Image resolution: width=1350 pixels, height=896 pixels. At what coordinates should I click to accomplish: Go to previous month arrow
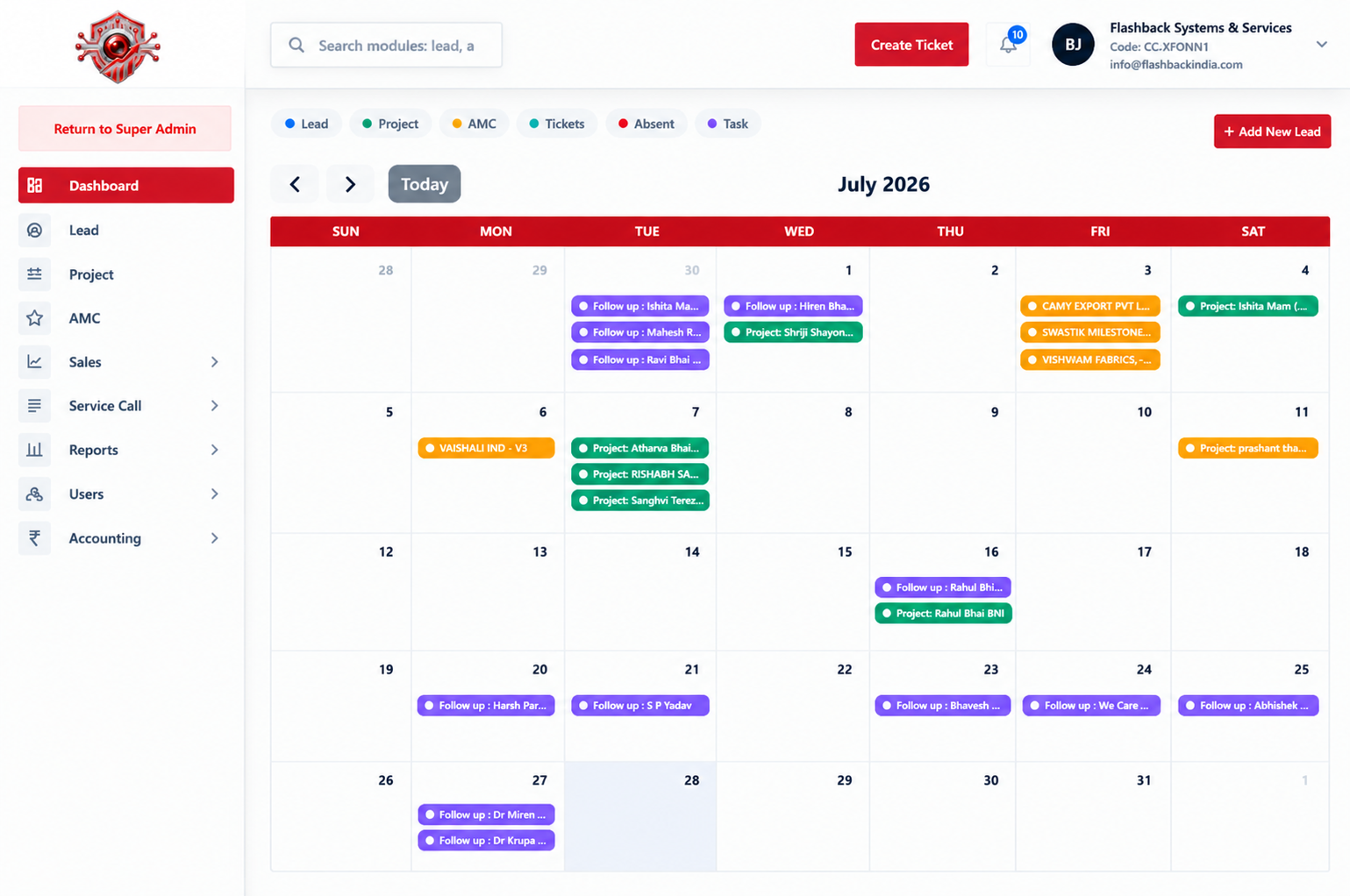coord(295,184)
